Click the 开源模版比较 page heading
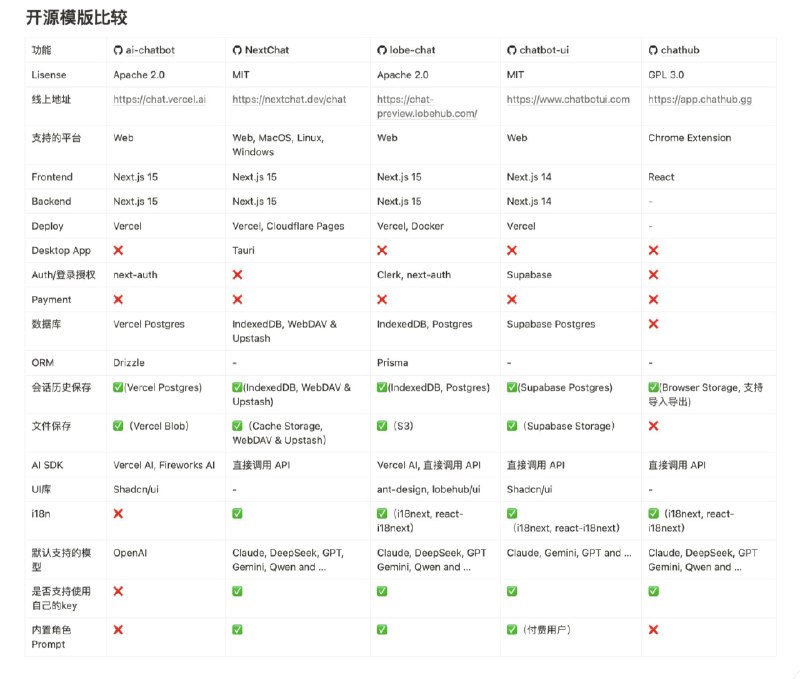Screen dimensions: 800x679 pyautogui.click(x=76, y=18)
